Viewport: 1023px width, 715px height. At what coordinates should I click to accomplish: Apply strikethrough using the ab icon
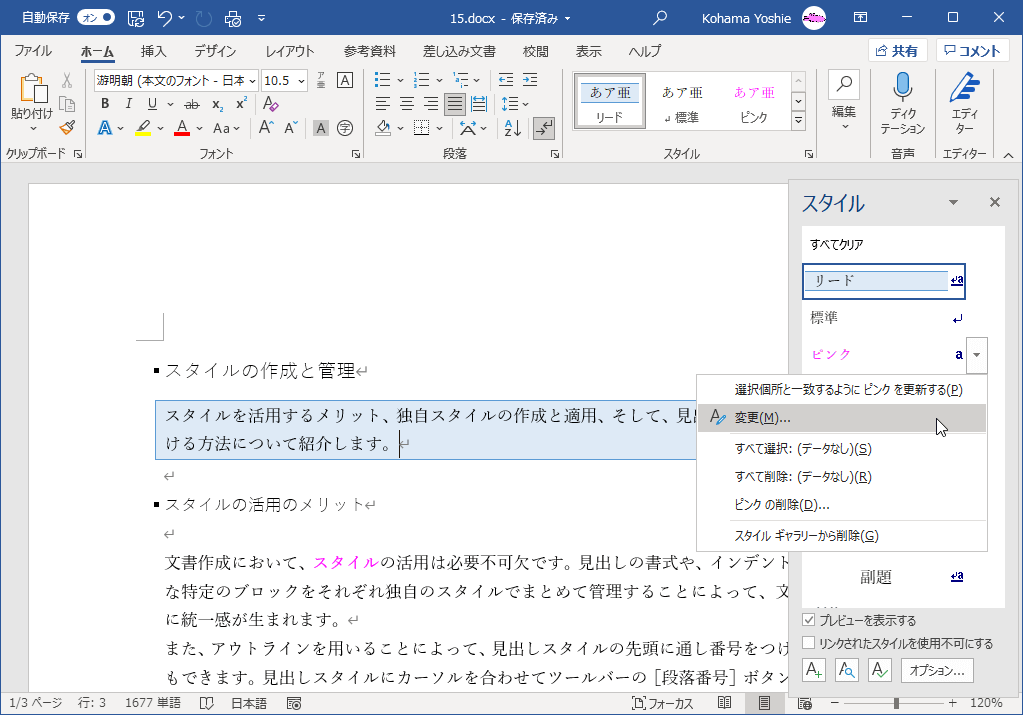[192, 104]
